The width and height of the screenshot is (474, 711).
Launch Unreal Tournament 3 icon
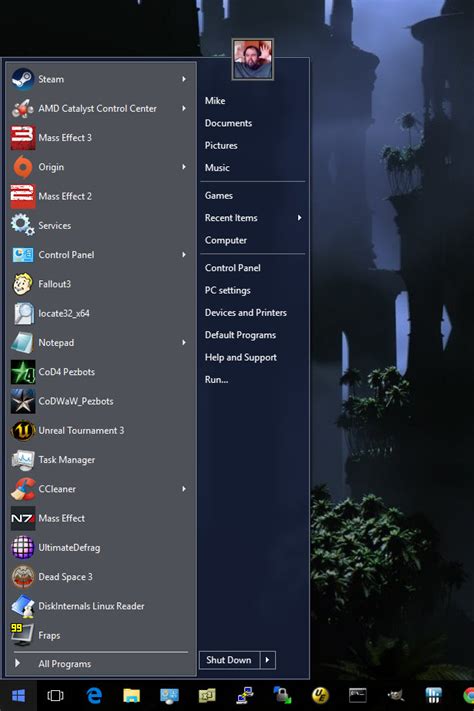[x=23, y=430]
